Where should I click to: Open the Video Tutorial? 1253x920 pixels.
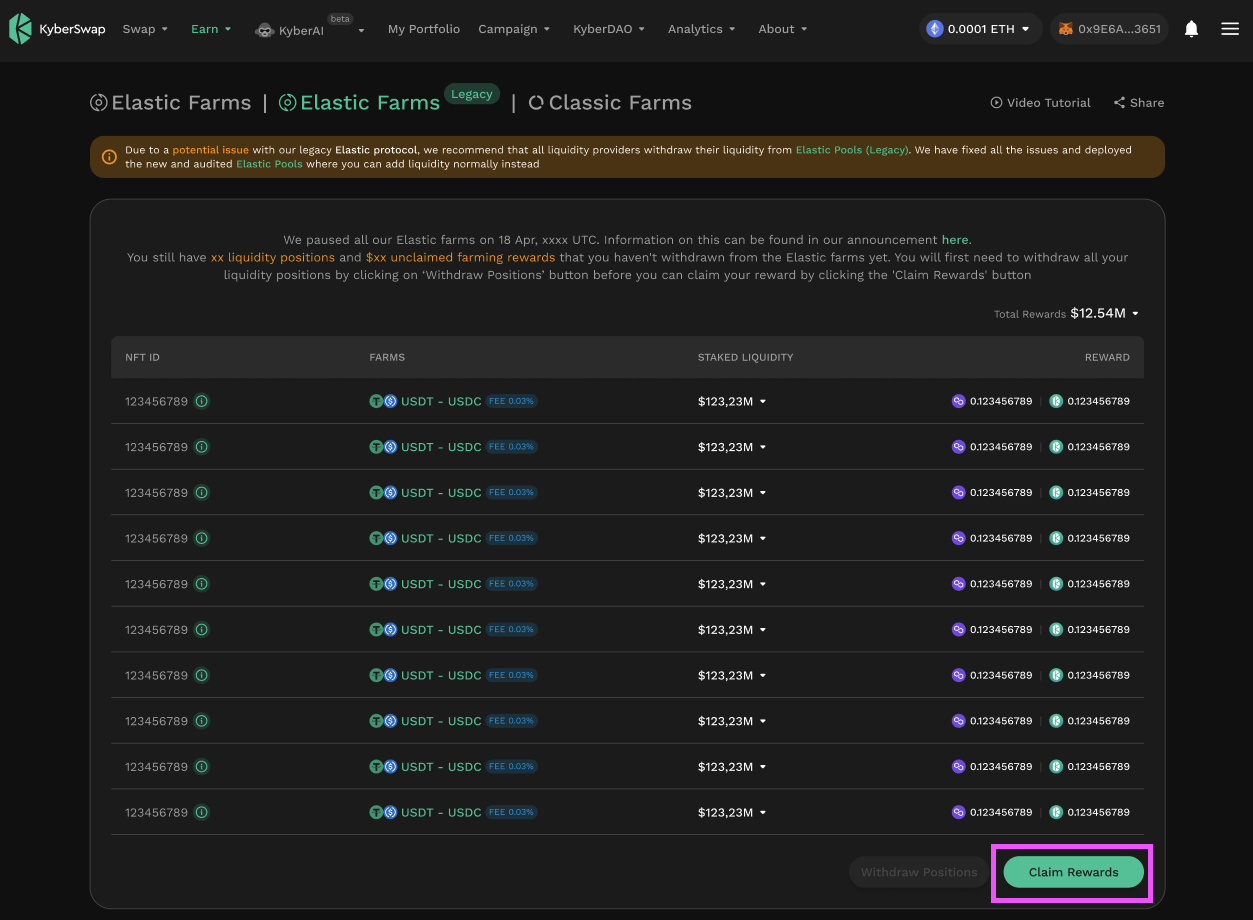1040,103
